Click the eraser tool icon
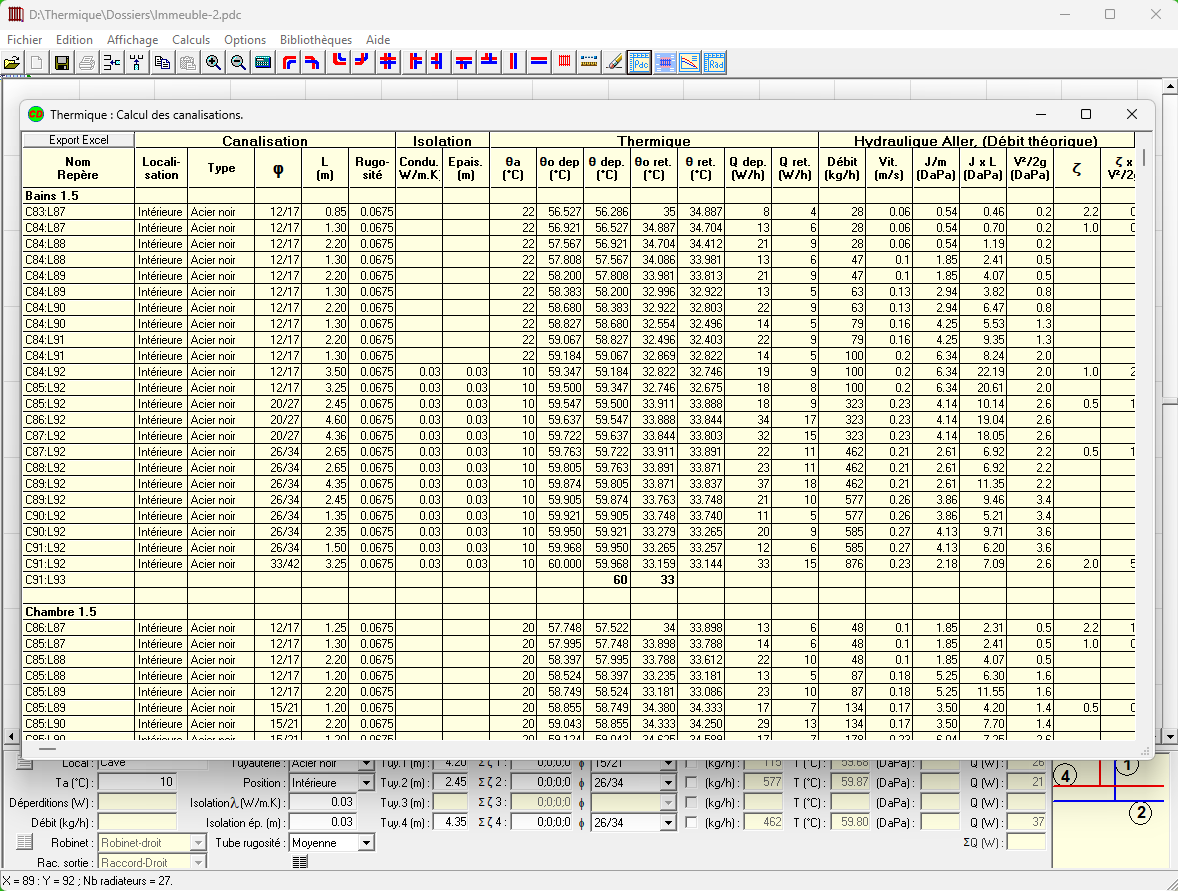The image size is (1178, 891). (615, 62)
